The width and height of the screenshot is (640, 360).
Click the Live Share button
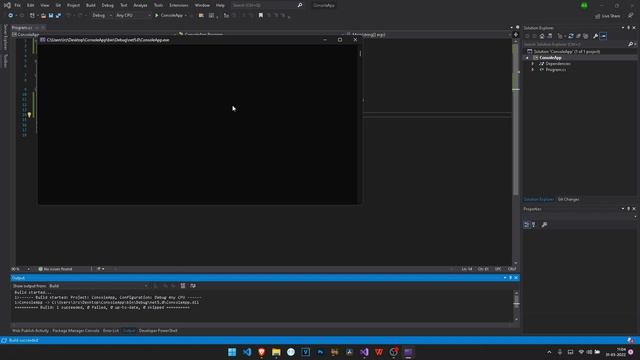[607, 16]
